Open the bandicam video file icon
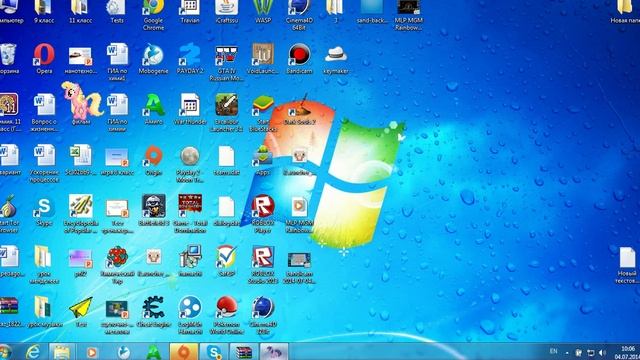Screen dimensions: 640x360 point(299,268)
